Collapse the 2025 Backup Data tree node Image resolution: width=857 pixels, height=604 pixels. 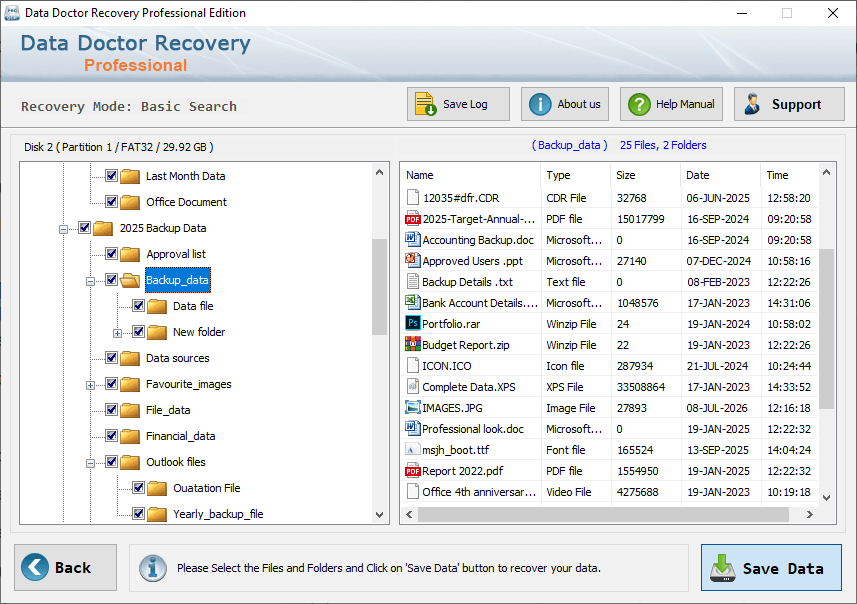point(63,229)
